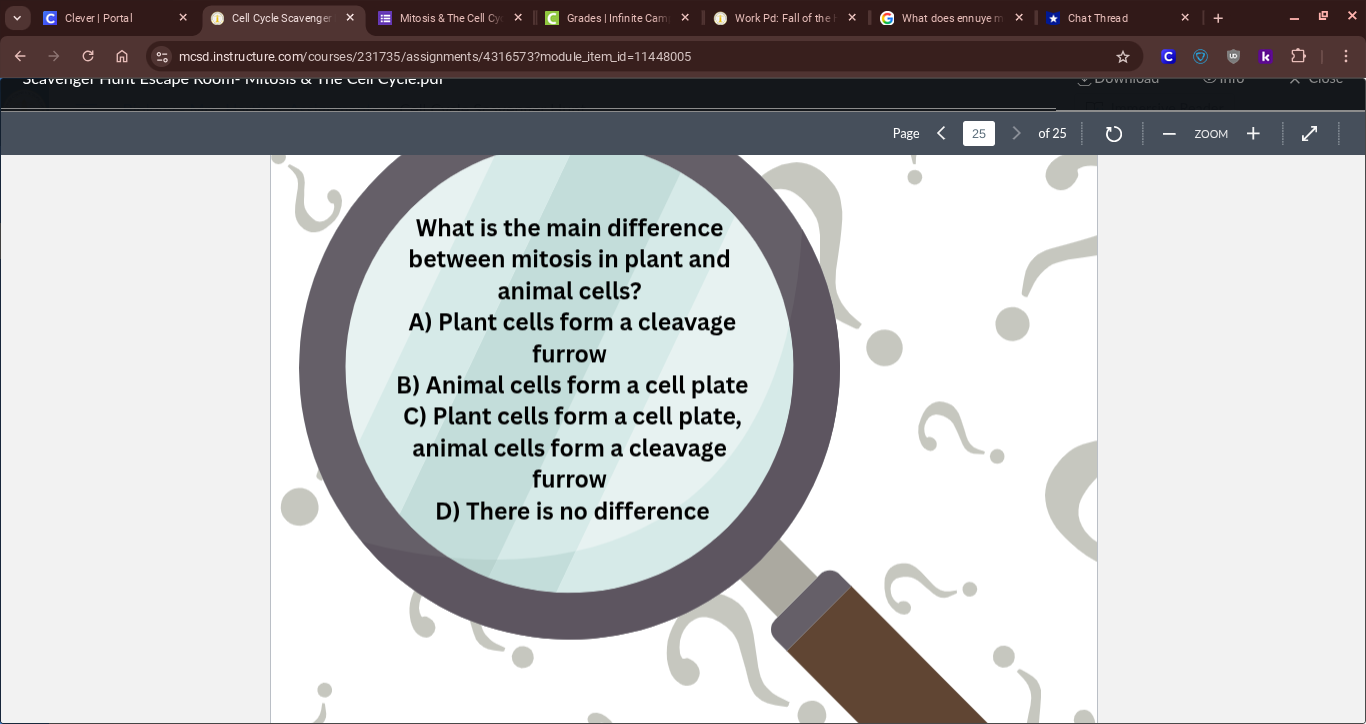Open the Chrome extensions puzzle menu
Viewport: 1366px width, 724px height.
pyautogui.click(x=1299, y=57)
